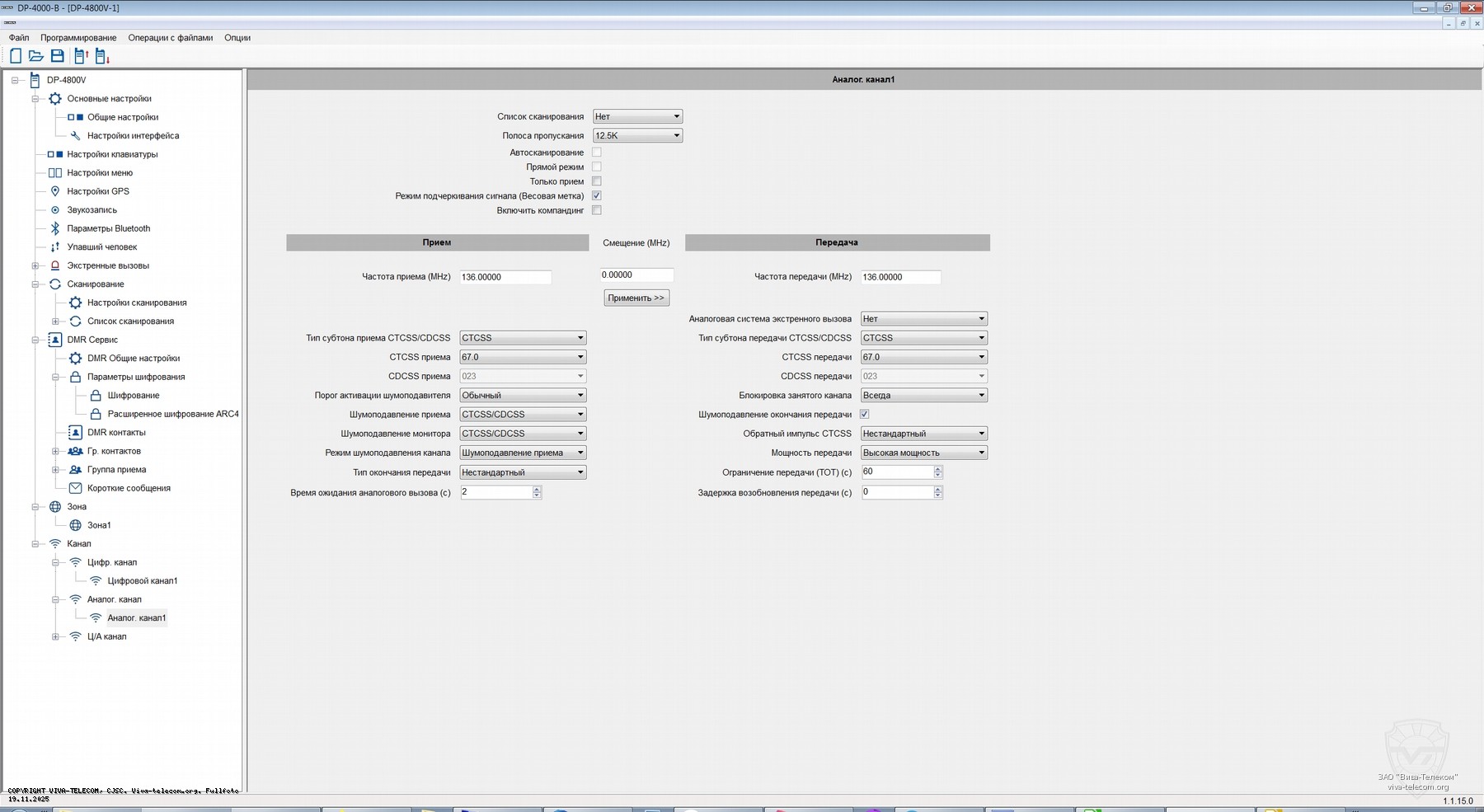Screen dimensions: 1484x812
Task: Open the Операции с файлами menu
Action: pyautogui.click(x=170, y=38)
